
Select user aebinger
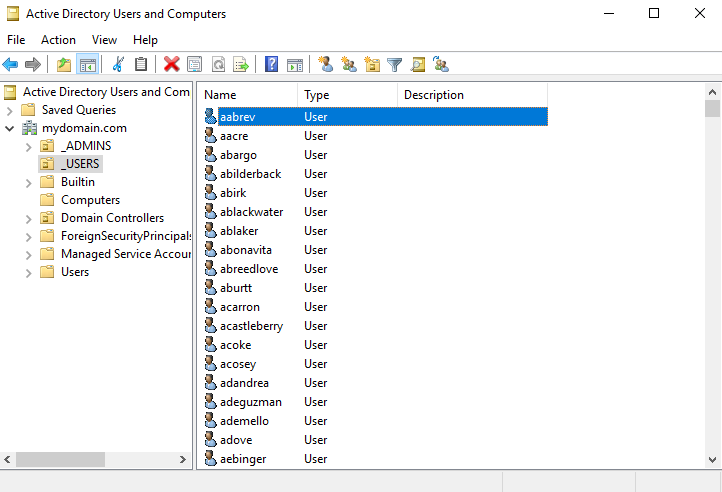click(243, 459)
